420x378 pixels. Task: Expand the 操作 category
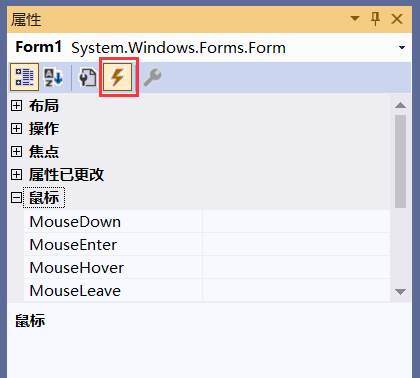coord(16,129)
